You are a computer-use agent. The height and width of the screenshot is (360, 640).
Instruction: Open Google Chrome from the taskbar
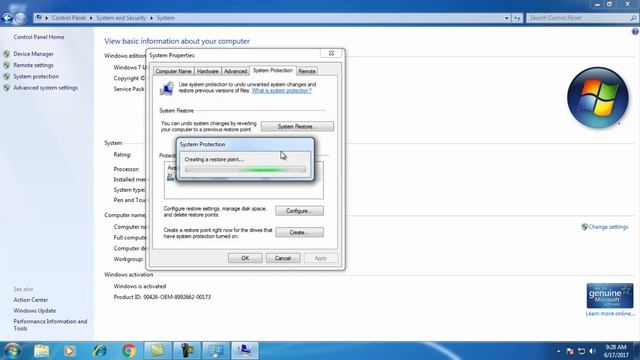click(129, 351)
